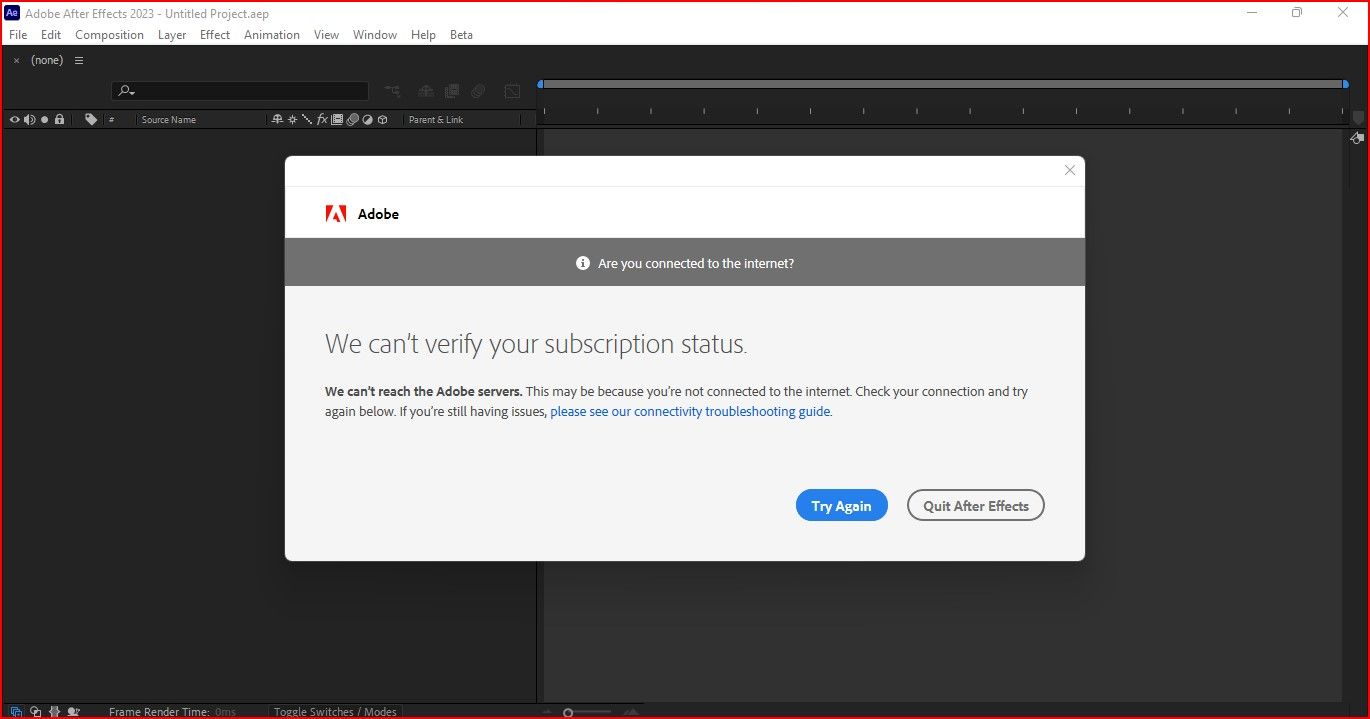Viewport: 1370px width, 719px height.
Task: Open the Graph Editor icon
Action: tap(512, 91)
